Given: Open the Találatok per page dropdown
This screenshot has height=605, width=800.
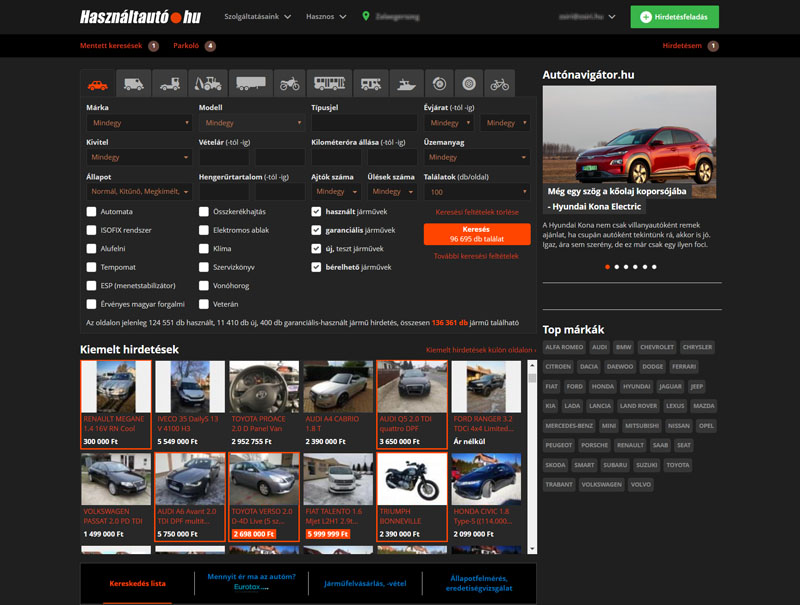Looking at the screenshot, I should click(477, 192).
